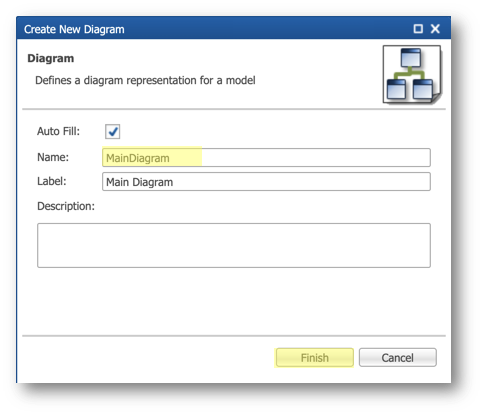
Task: Click the Name: label
Action: (53, 157)
